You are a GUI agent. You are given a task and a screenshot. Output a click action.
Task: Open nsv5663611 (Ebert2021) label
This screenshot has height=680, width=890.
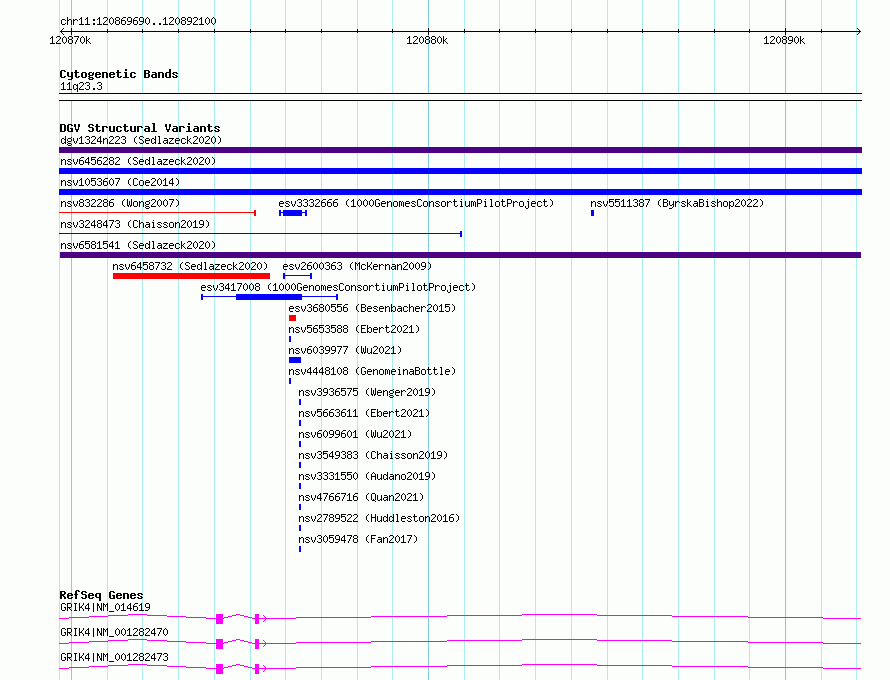click(x=364, y=413)
